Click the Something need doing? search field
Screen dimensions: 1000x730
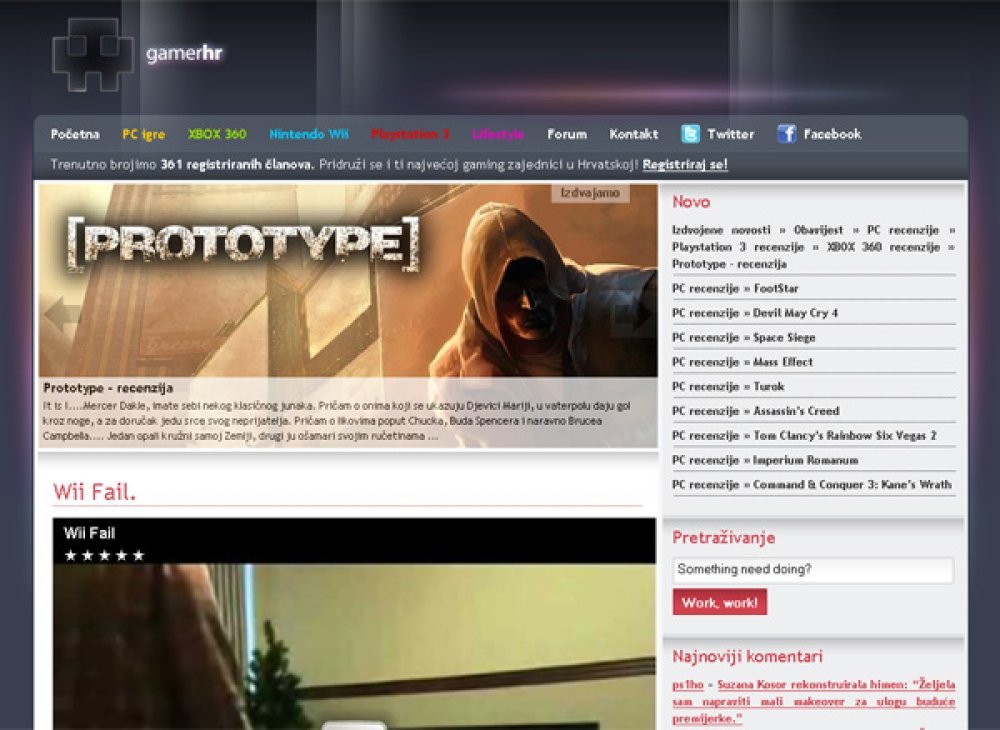(813, 570)
